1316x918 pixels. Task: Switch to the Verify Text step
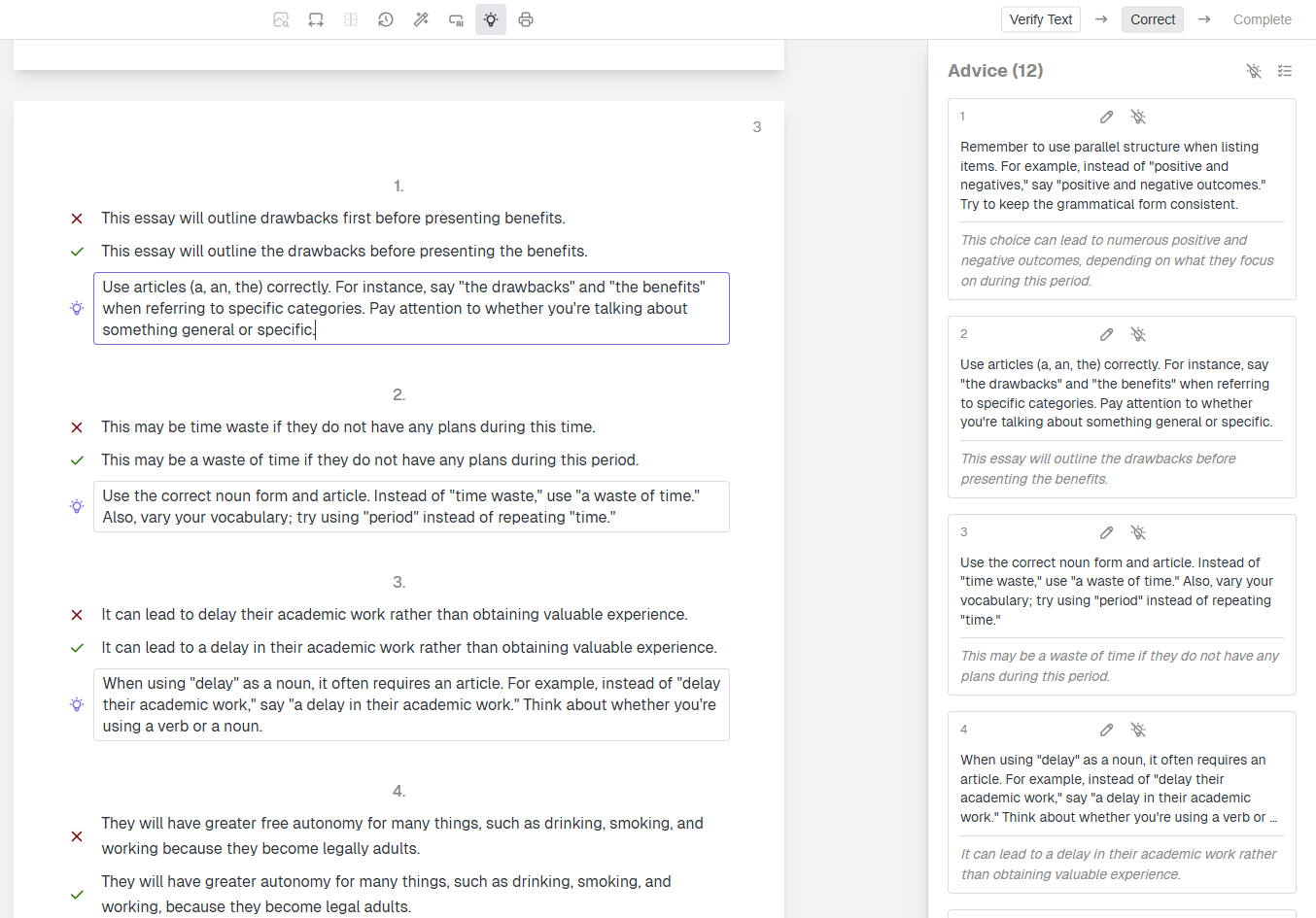point(1040,18)
